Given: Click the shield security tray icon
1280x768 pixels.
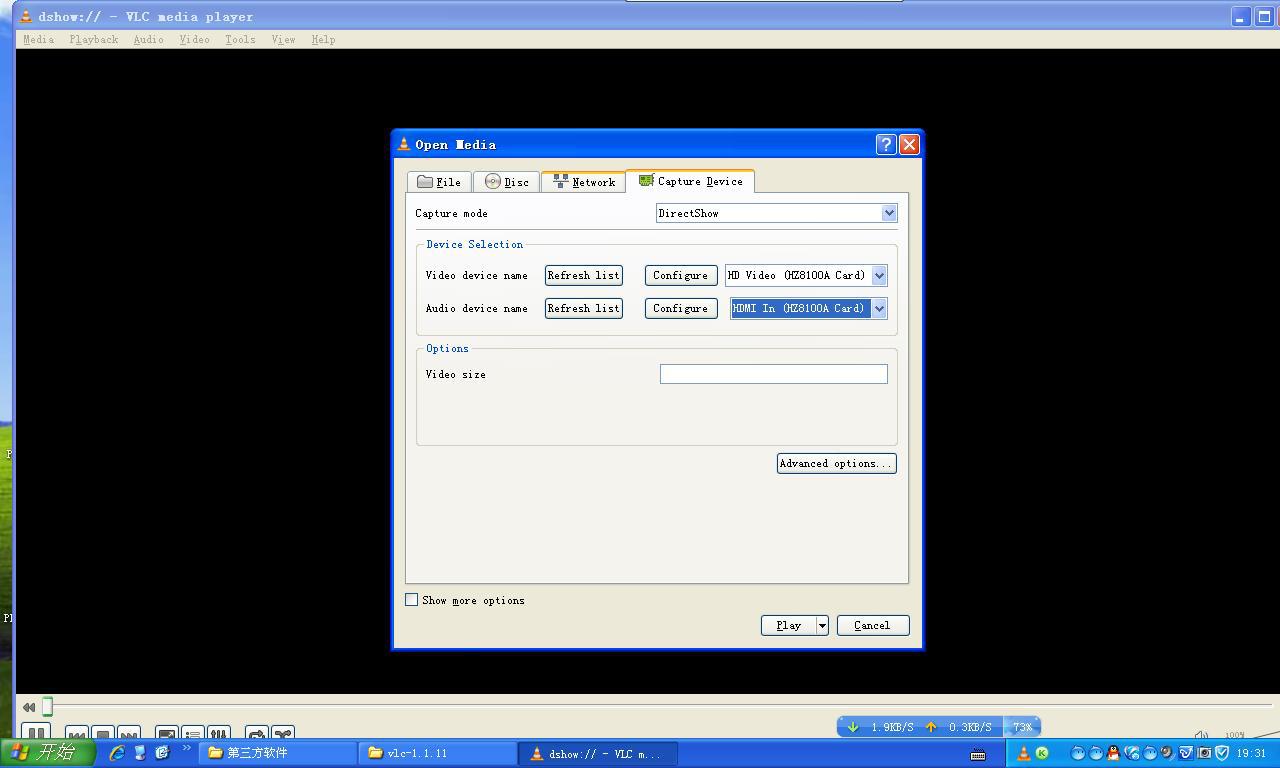Looking at the screenshot, I should click(x=1222, y=753).
